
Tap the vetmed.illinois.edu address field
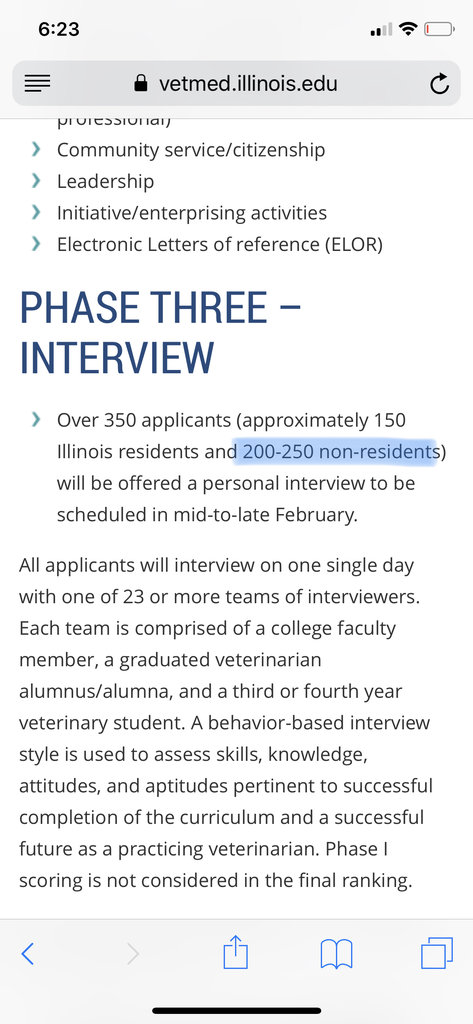click(236, 84)
